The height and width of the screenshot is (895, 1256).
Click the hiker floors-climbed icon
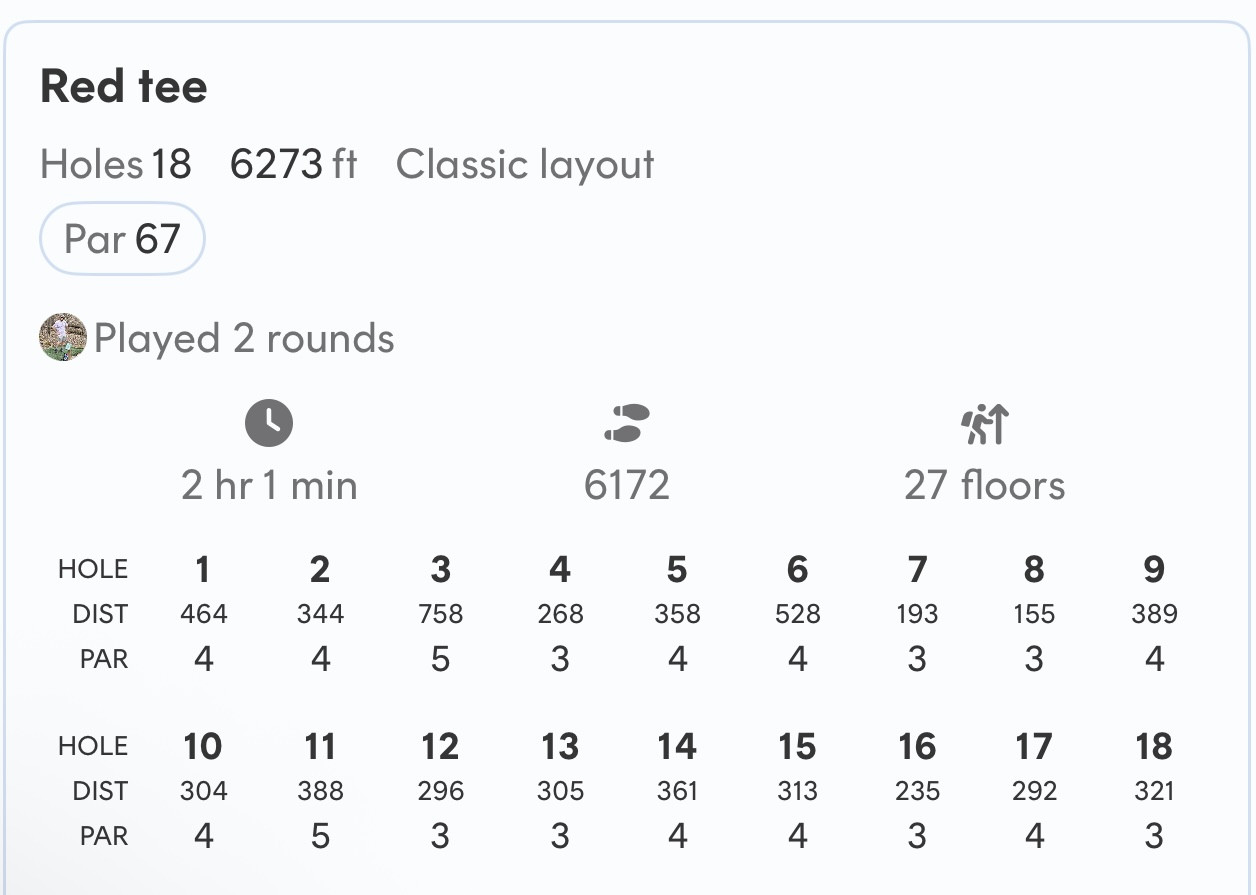pos(985,424)
